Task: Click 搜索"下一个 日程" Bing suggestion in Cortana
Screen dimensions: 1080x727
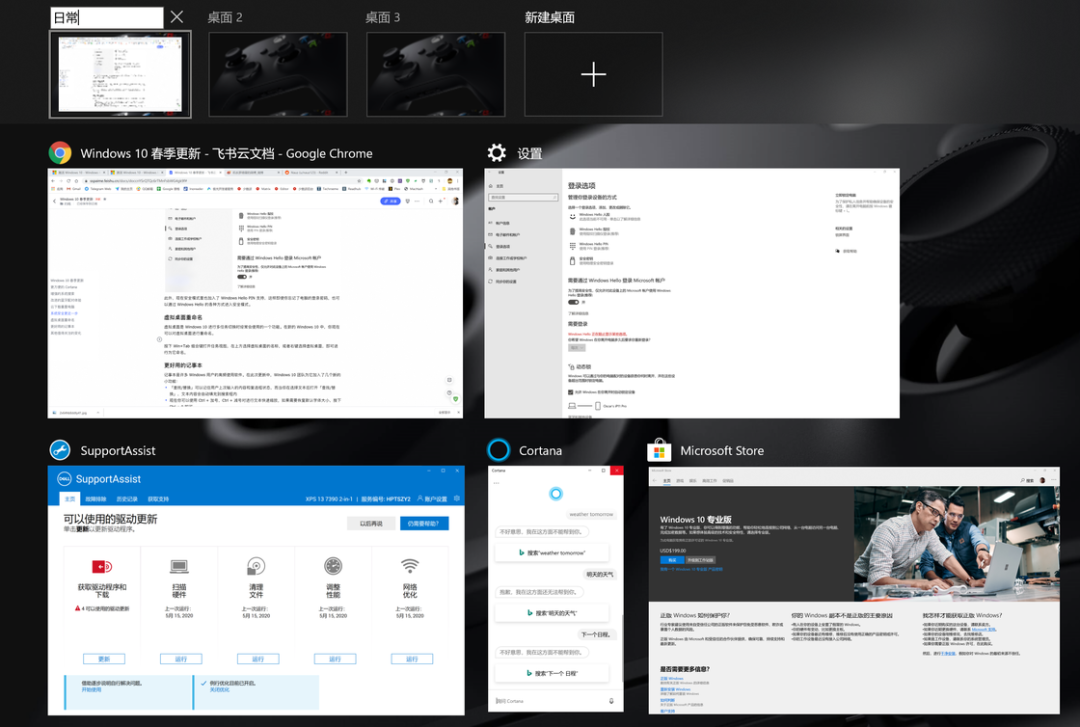Action: (x=552, y=673)
